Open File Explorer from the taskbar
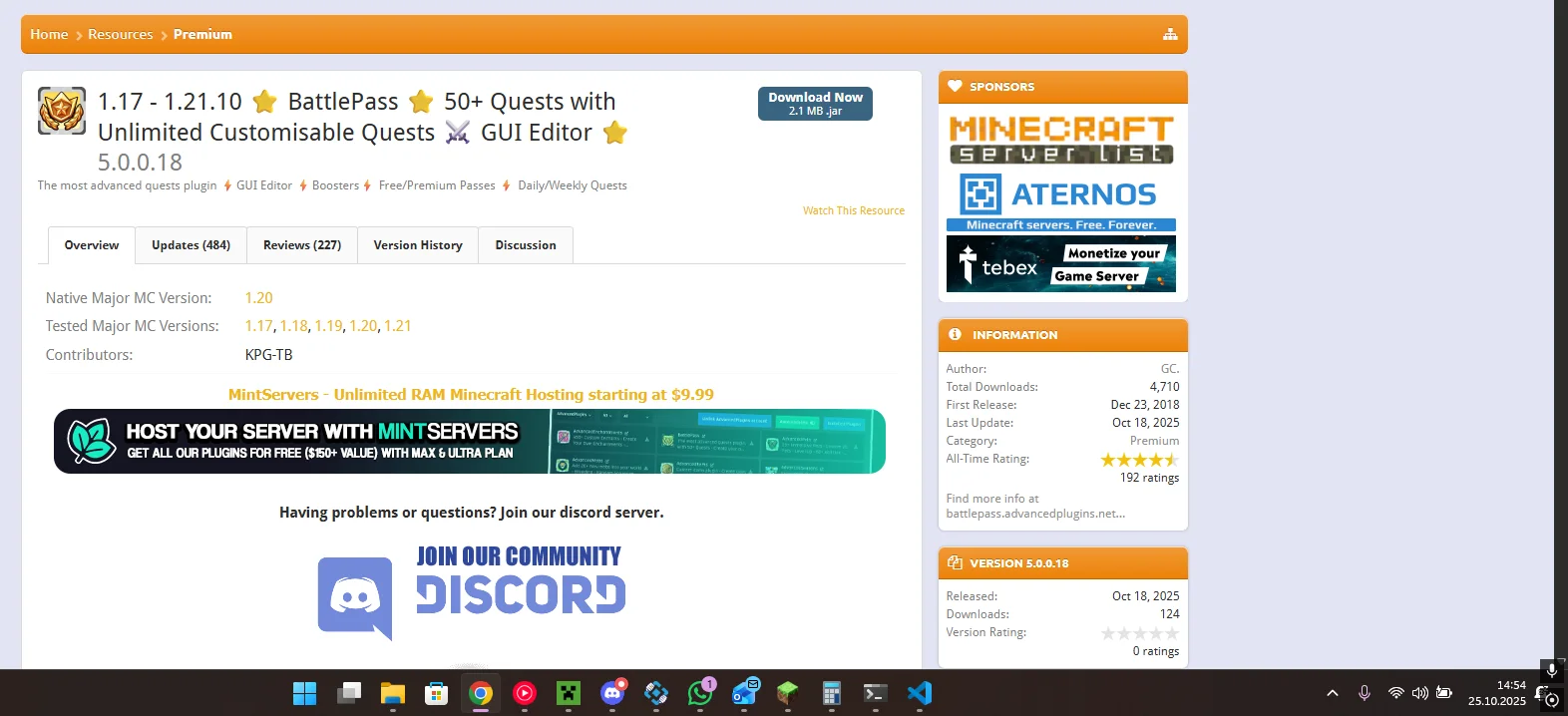The height and width of the screenshot is (716, 1568). click(x=392, y=693)
